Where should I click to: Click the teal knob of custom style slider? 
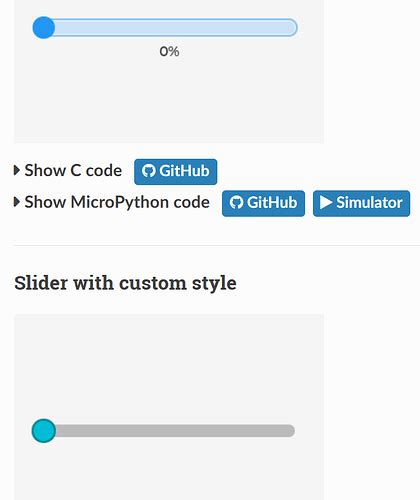click(x=44, y=431)
